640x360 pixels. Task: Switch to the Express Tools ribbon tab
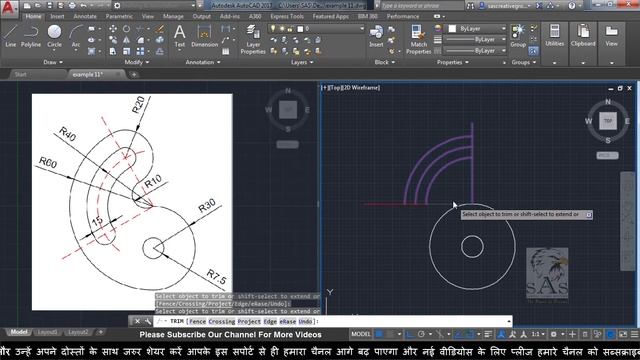[287, 16]
